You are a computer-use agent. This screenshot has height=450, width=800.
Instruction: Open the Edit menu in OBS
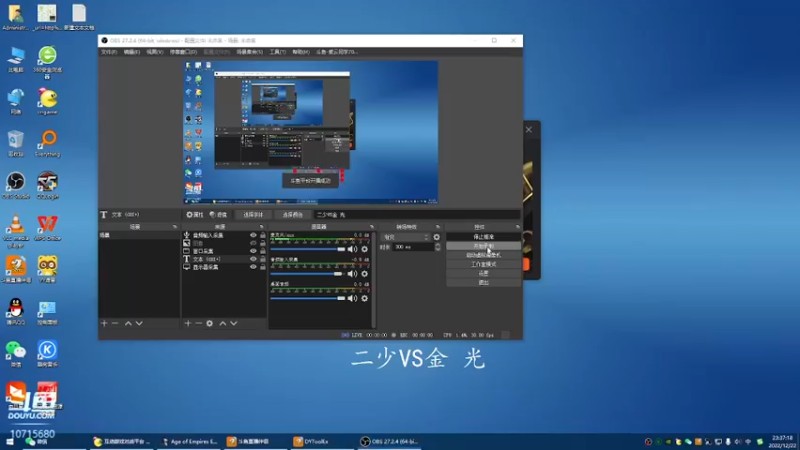click(132, 52)
